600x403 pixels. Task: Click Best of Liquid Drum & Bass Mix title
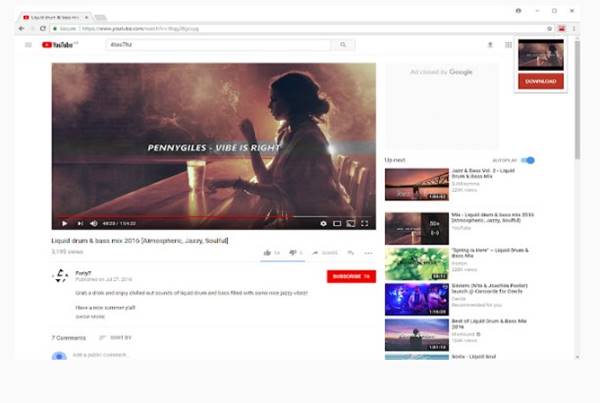489,324
